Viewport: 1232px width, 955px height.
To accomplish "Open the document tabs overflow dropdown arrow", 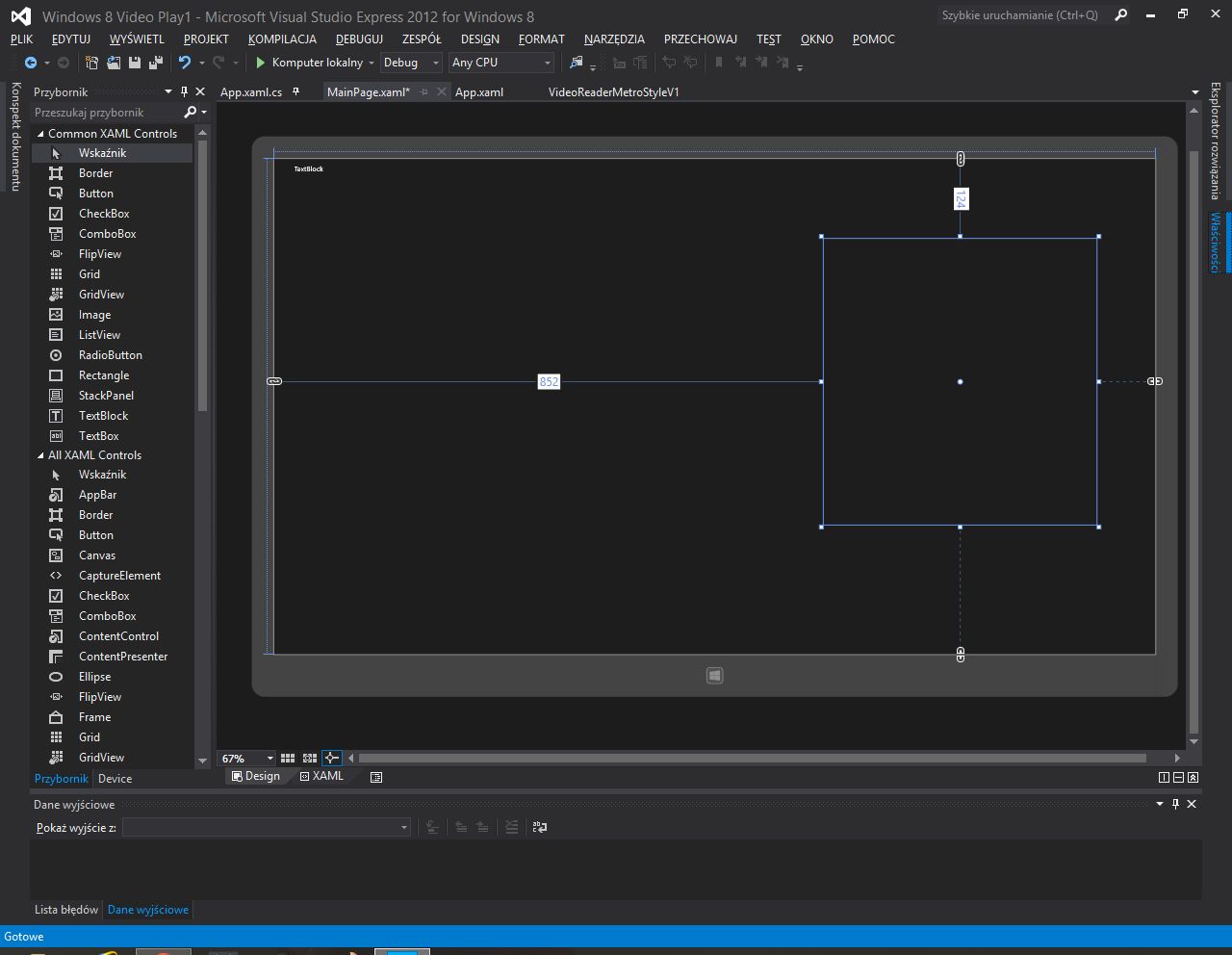I will (1195, 92).
